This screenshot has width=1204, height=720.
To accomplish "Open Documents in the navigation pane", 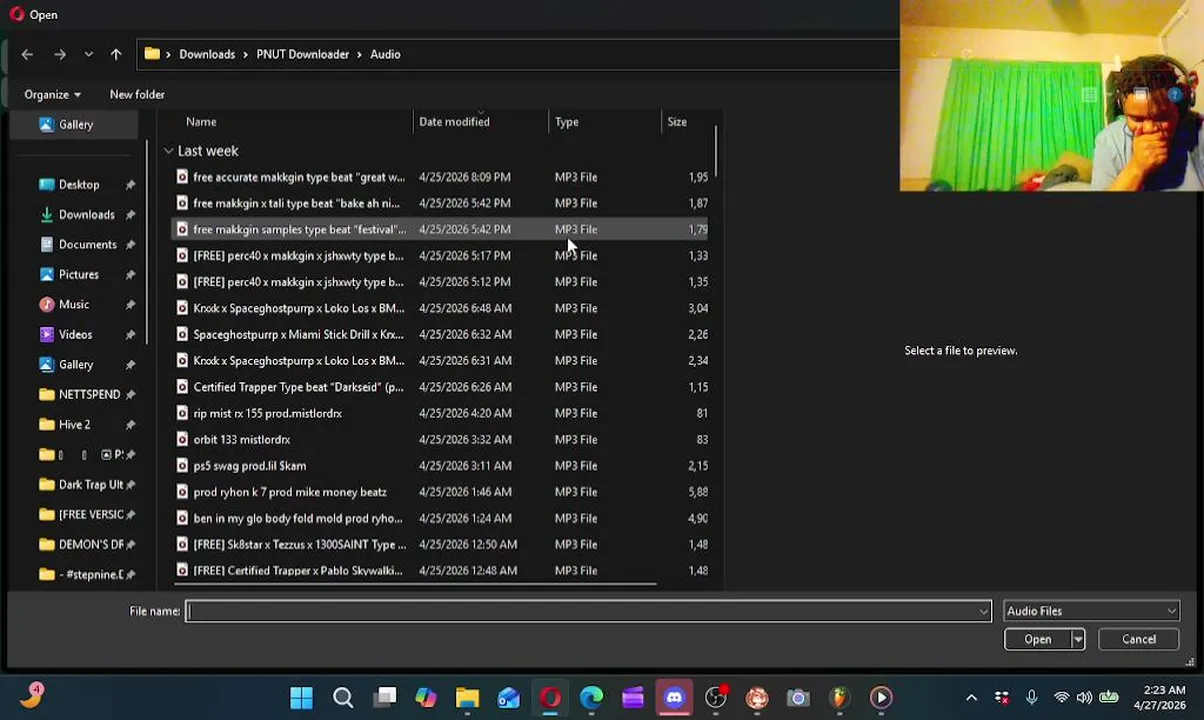I will [87, 244].
